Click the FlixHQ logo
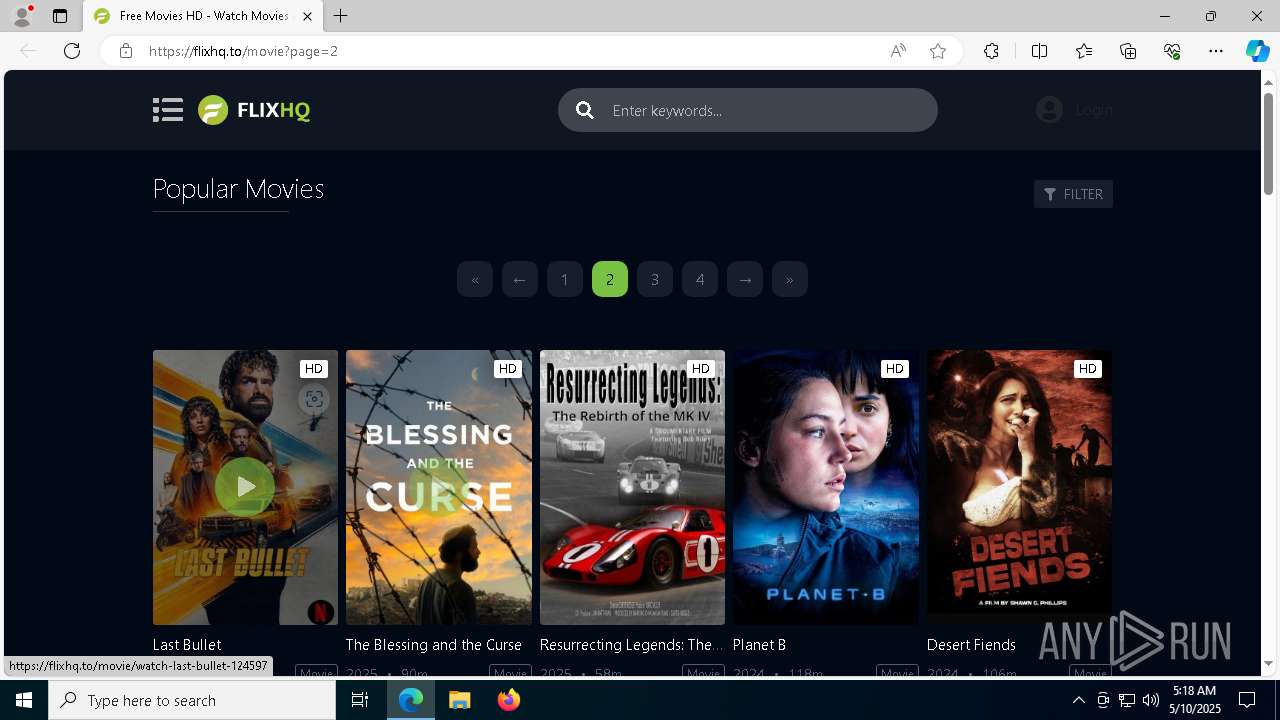This screenshot has width=1280, height=720. pos(254,110)
